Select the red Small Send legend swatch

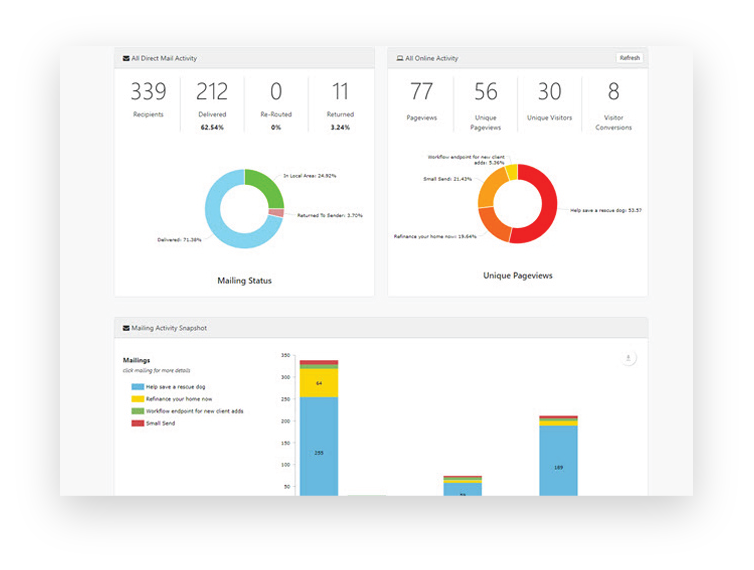[x=138, y=423]
